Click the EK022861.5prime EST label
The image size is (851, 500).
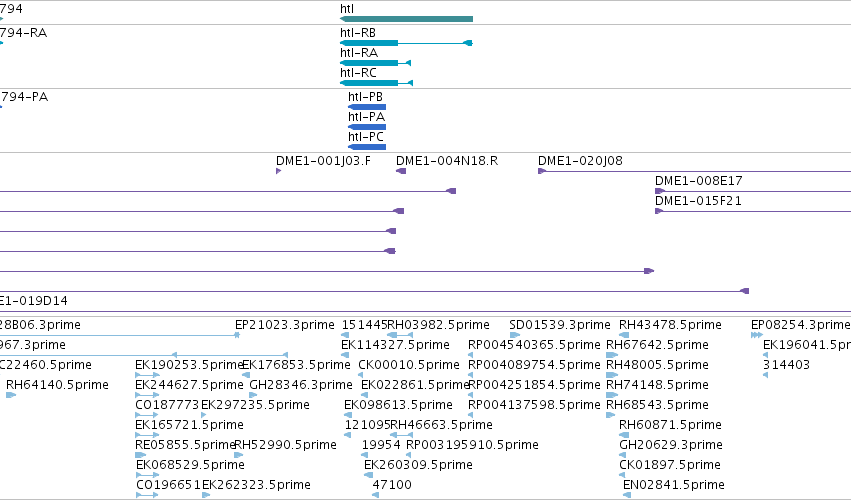pyautogui.click(x=415, y=385)
